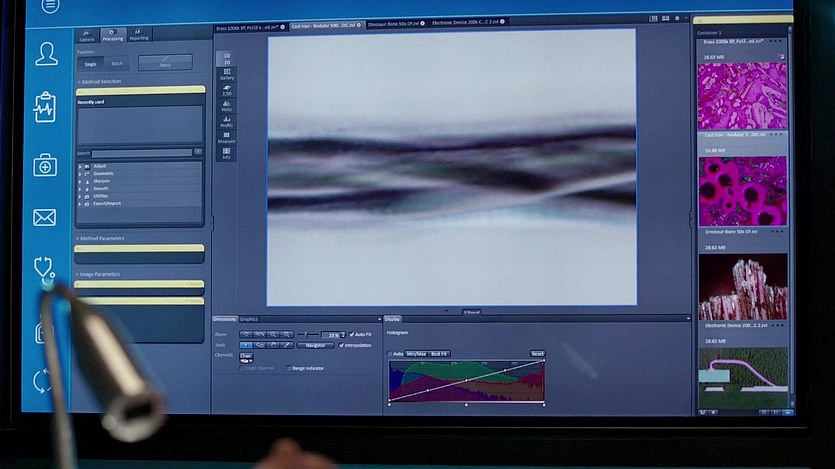The height and width of the screenshot is (469, 835).
Task: Expand the Sharpen method group
Action: (81, 181)
